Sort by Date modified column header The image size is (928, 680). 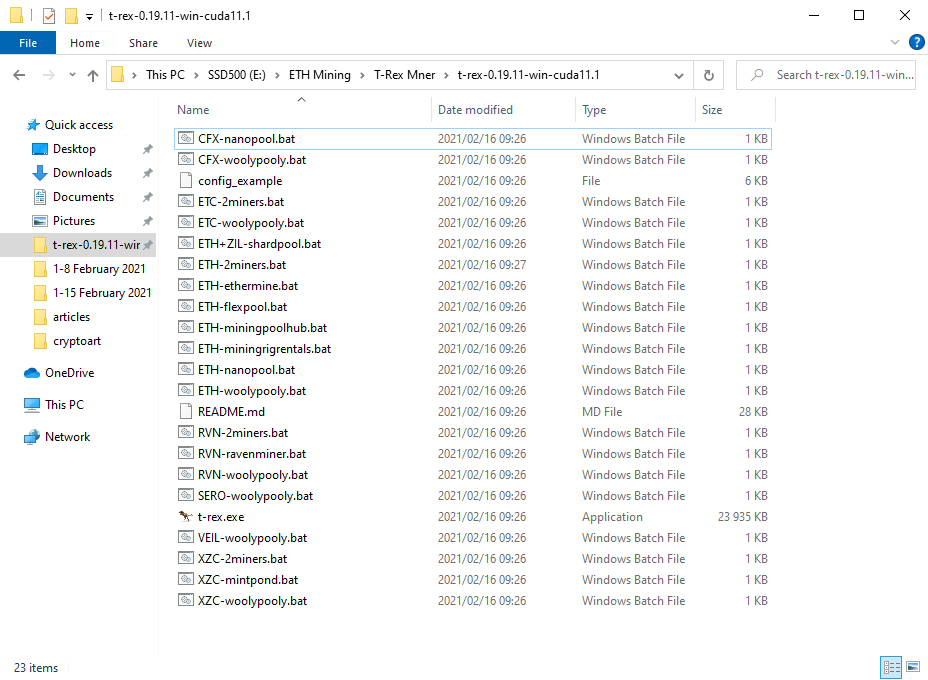pyautogui.click(x=475, y=110)
